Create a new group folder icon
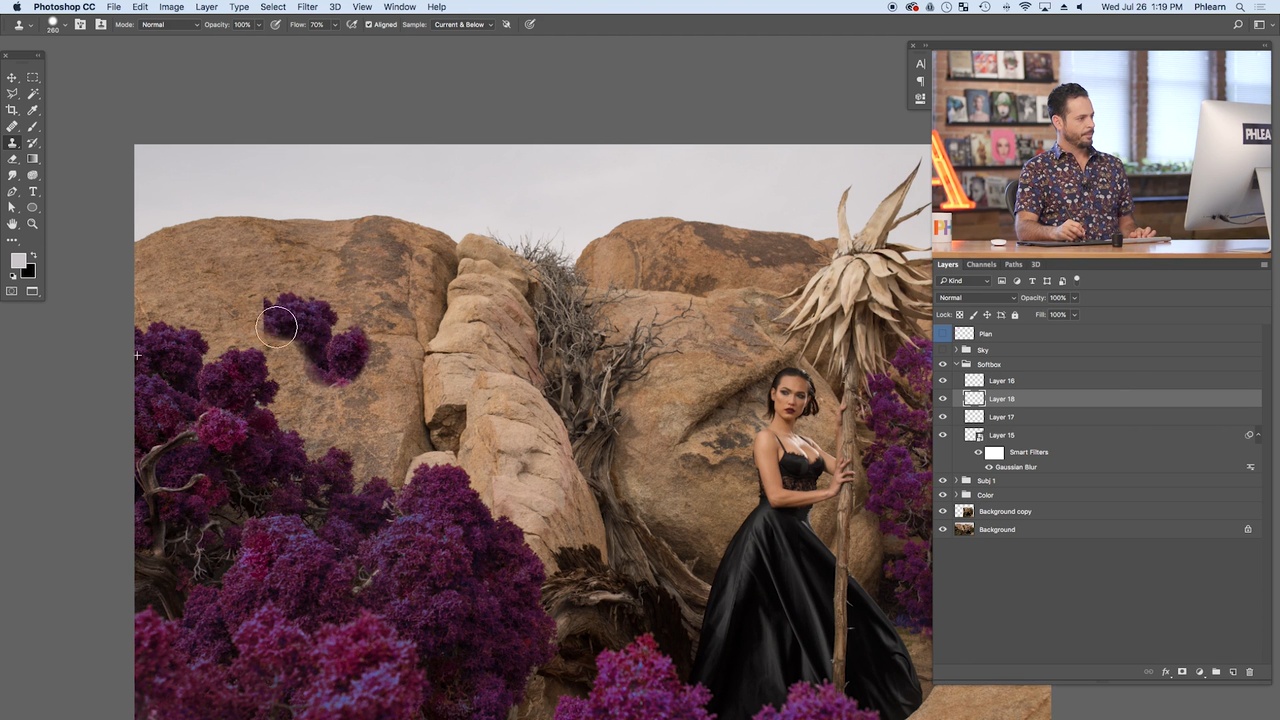Viewport: 1280px width, 720px height. pyautogui.click(x=1216, y=672)
